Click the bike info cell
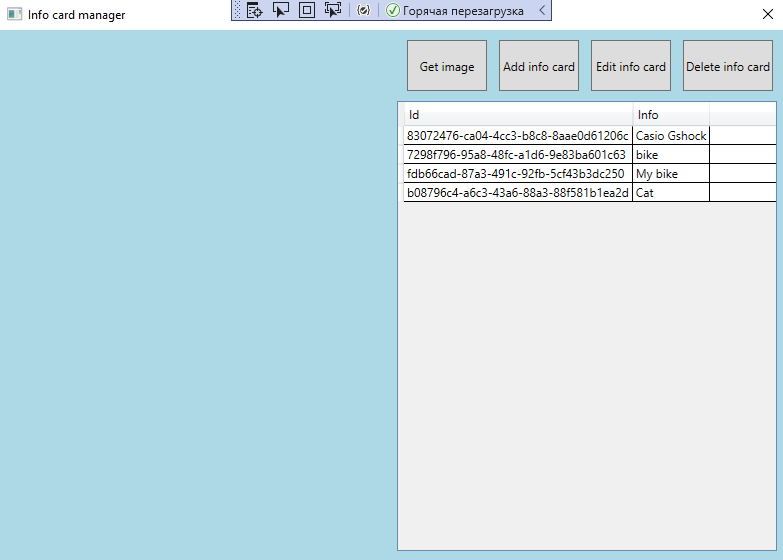Screen dimensions: 783x560 tap(671, 154)
